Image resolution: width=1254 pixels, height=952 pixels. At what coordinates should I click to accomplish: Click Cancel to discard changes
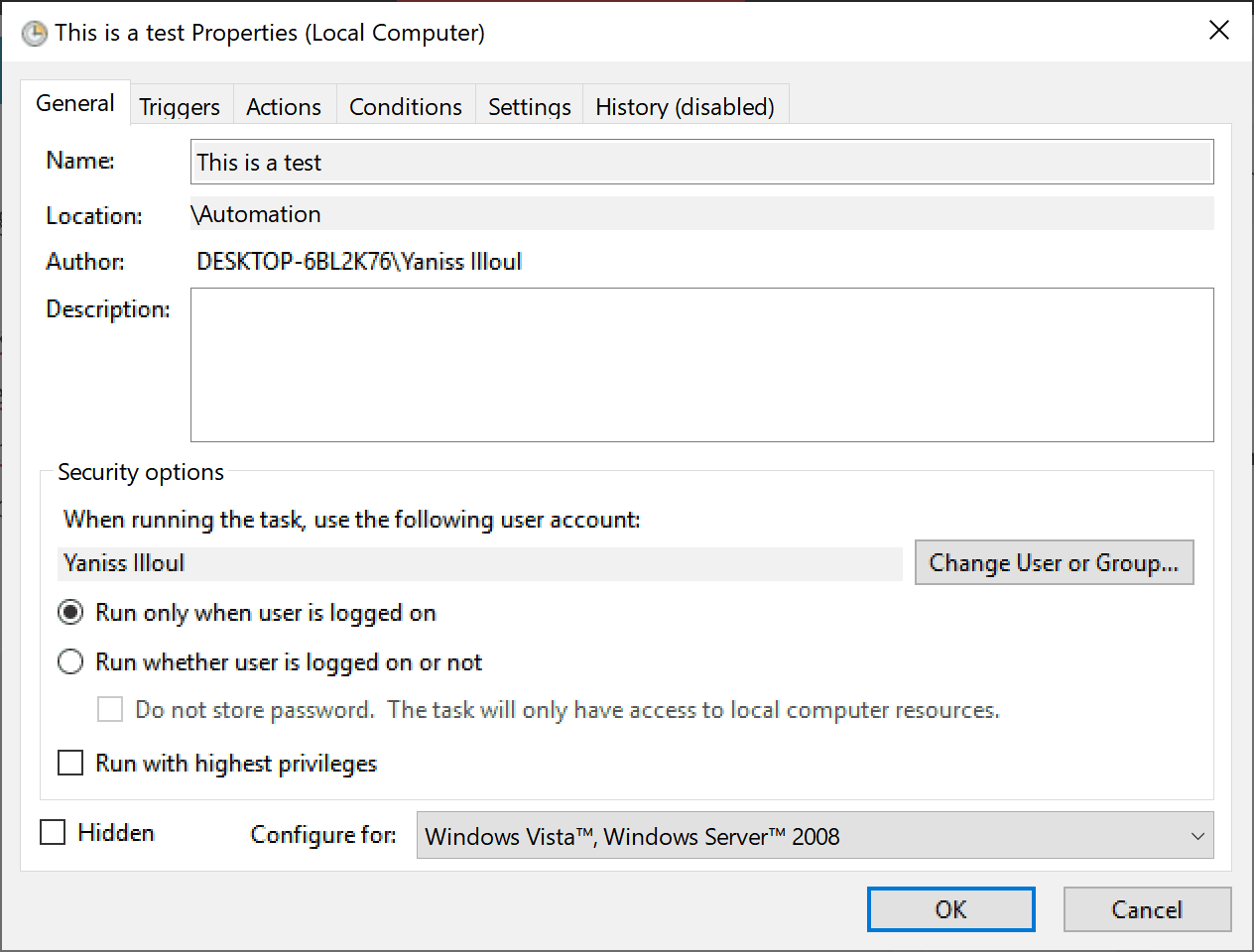[x=1147, y=909]
